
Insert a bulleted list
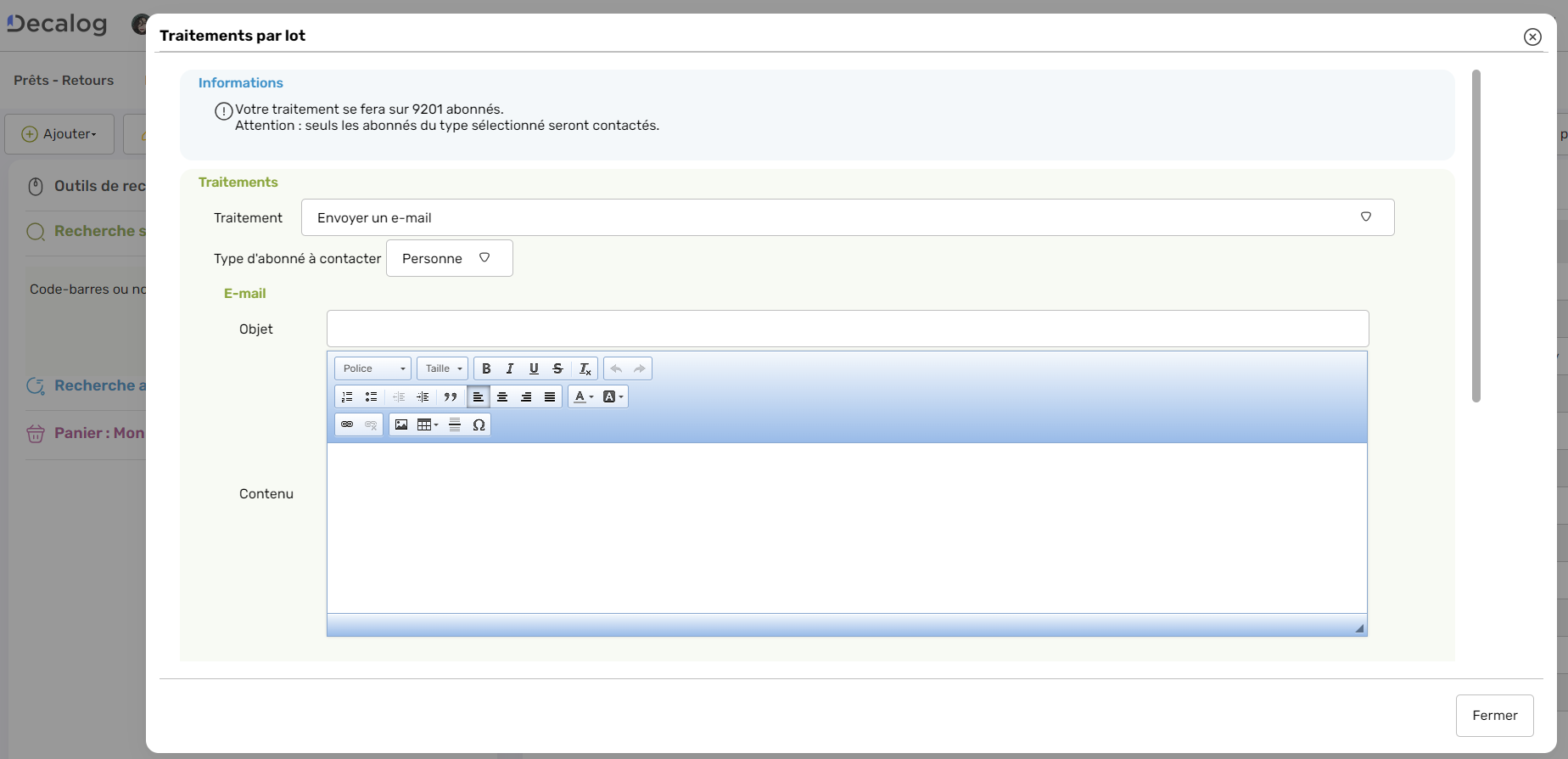point(371,396)
